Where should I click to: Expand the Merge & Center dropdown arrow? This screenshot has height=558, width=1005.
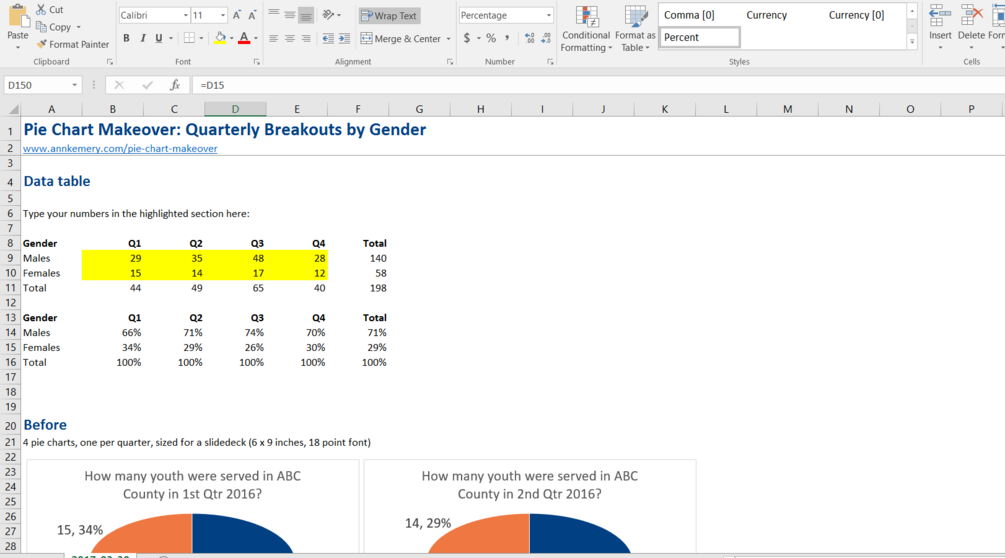click(449, 38)
